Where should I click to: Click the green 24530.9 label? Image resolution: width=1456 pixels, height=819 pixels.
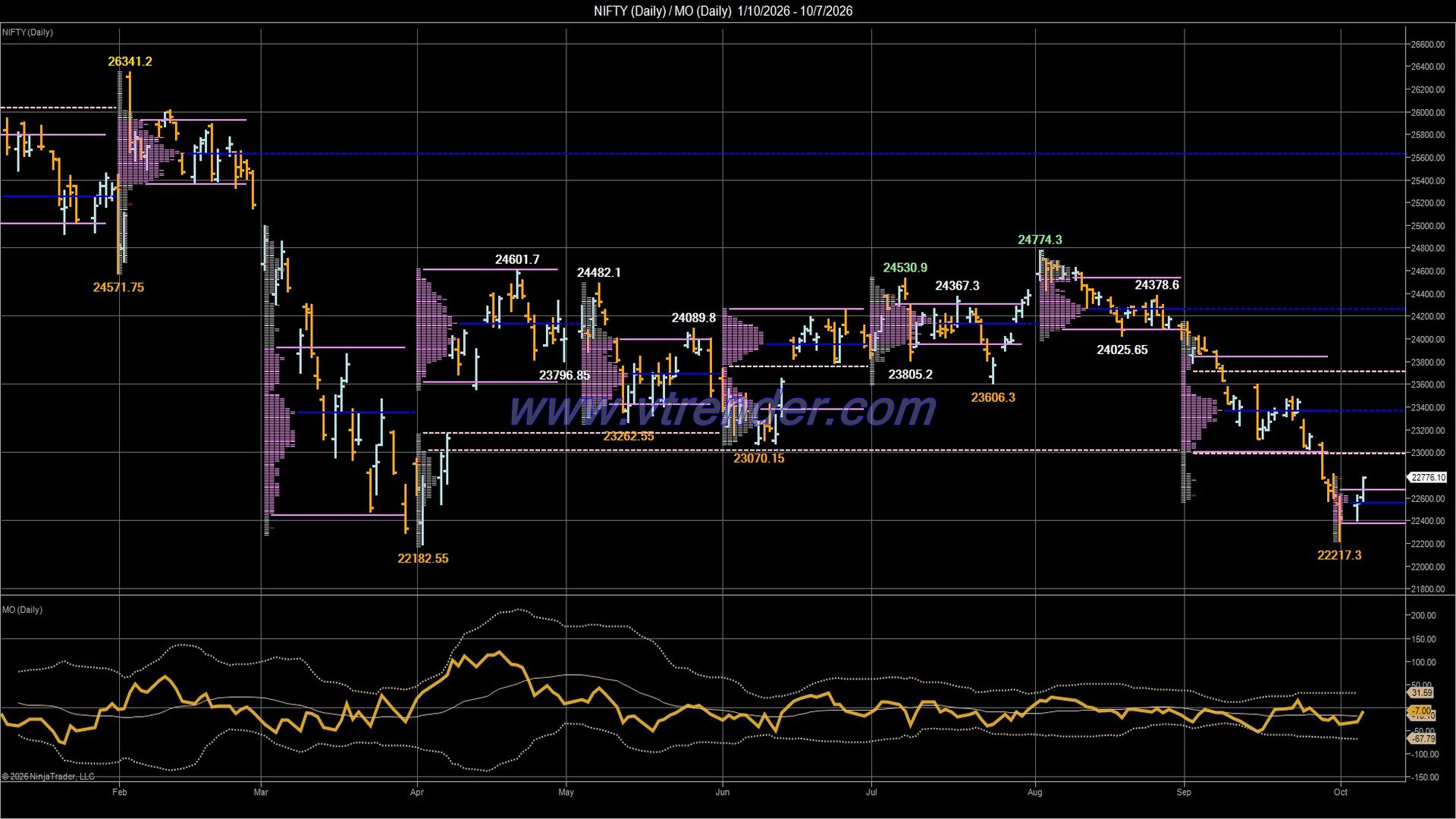point(905,268)
